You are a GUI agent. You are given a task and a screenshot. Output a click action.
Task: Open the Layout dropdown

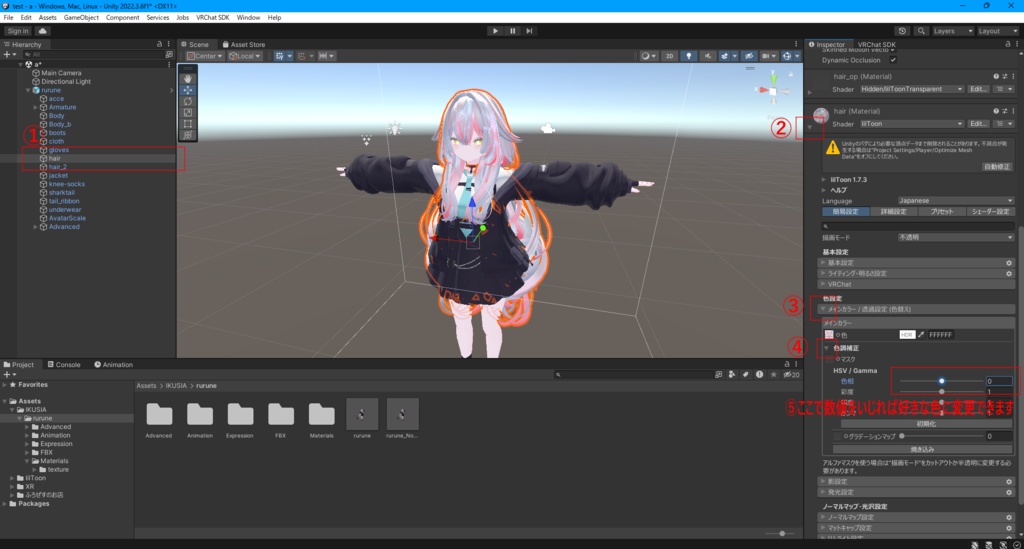(x=997, y=31)
